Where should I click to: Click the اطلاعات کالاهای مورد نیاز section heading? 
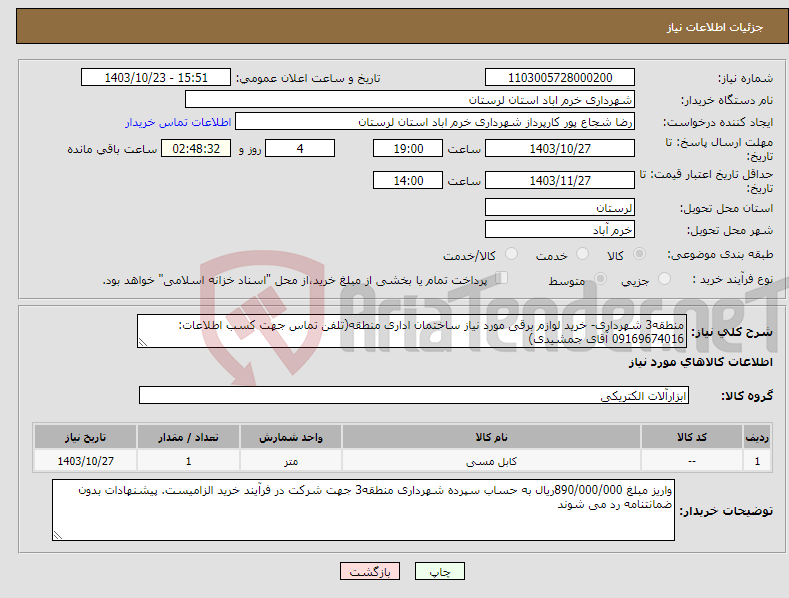pyautogui.click(x=700, y=362)
